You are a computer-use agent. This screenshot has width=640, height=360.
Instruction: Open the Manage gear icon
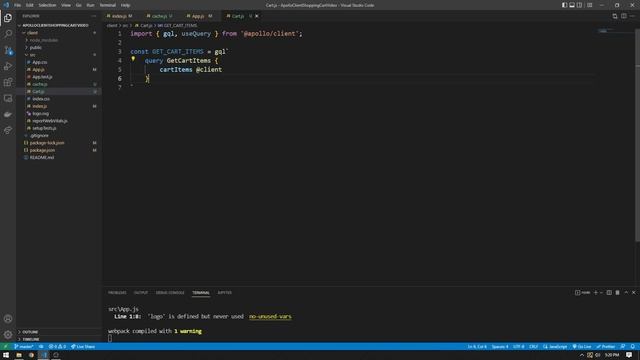point(8,335)
